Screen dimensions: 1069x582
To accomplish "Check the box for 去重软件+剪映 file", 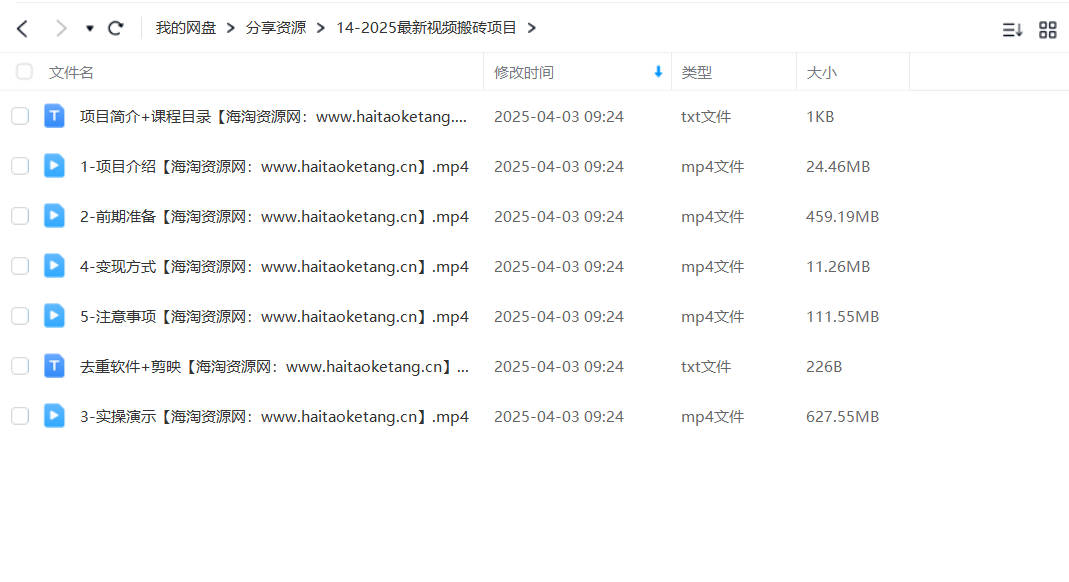I will [20, 366].
